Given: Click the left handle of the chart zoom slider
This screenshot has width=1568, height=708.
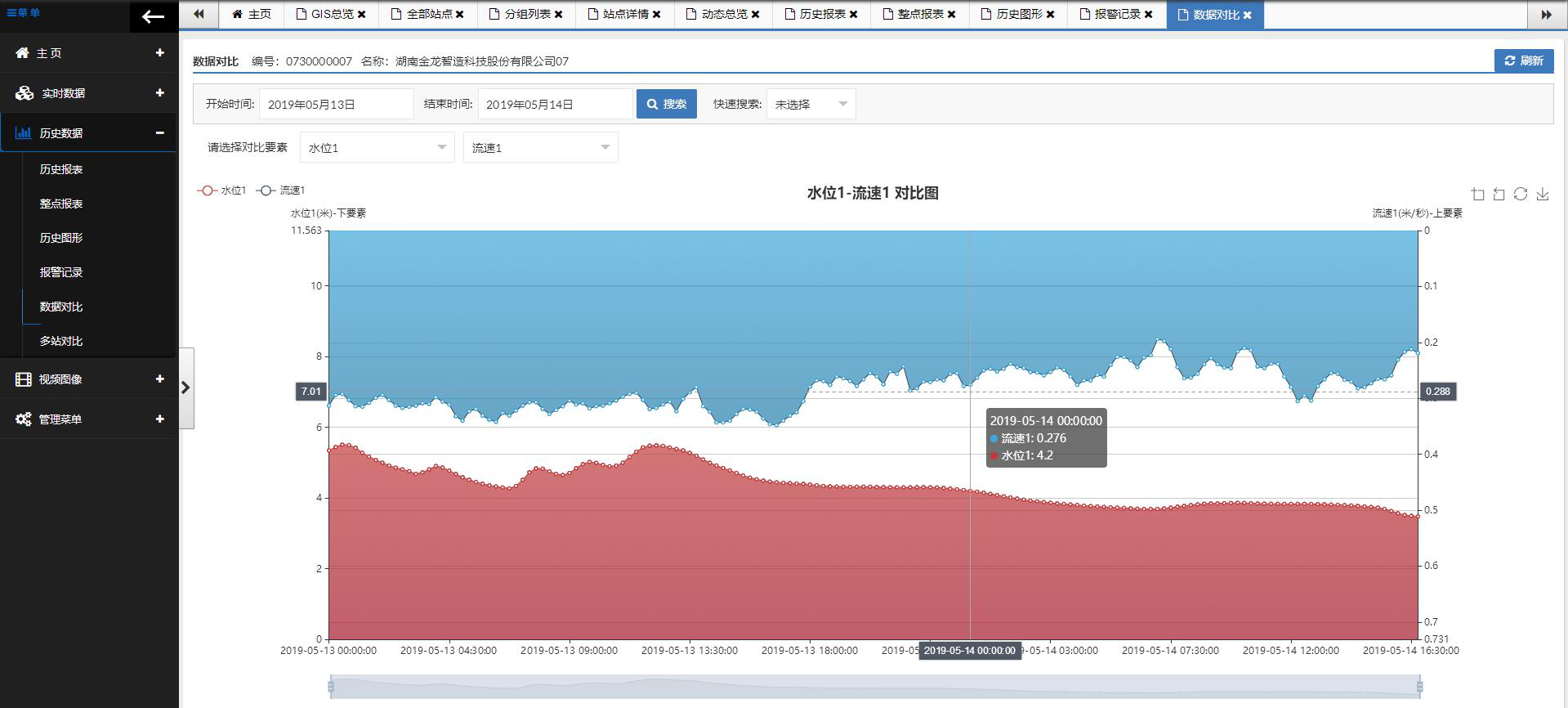Looking at the screenshot, I should pos(331,687).
